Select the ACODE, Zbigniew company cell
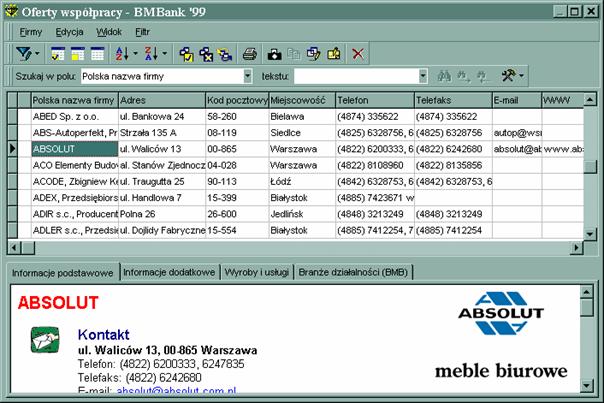 (x=75, y=181)
